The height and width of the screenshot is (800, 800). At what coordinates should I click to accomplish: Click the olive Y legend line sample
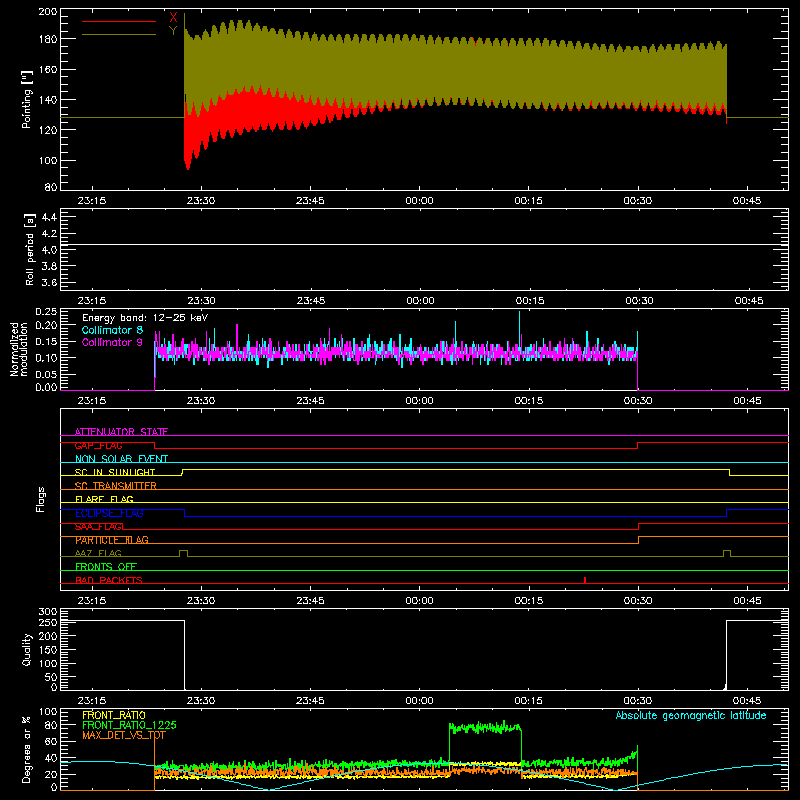click(119, 35)
